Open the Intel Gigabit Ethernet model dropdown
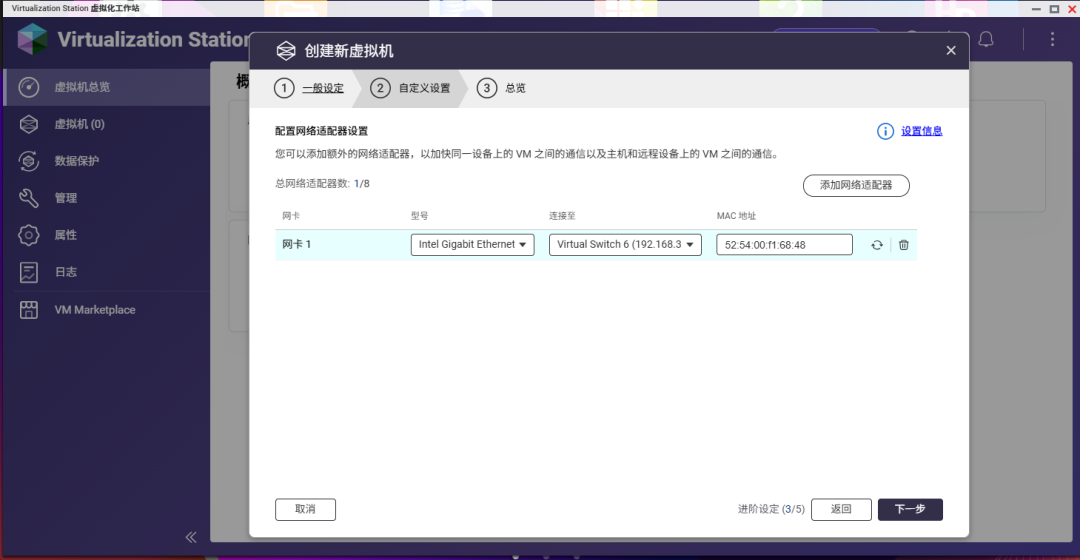Viewport: 1080px width, 560px height. (x=472, y=245)
